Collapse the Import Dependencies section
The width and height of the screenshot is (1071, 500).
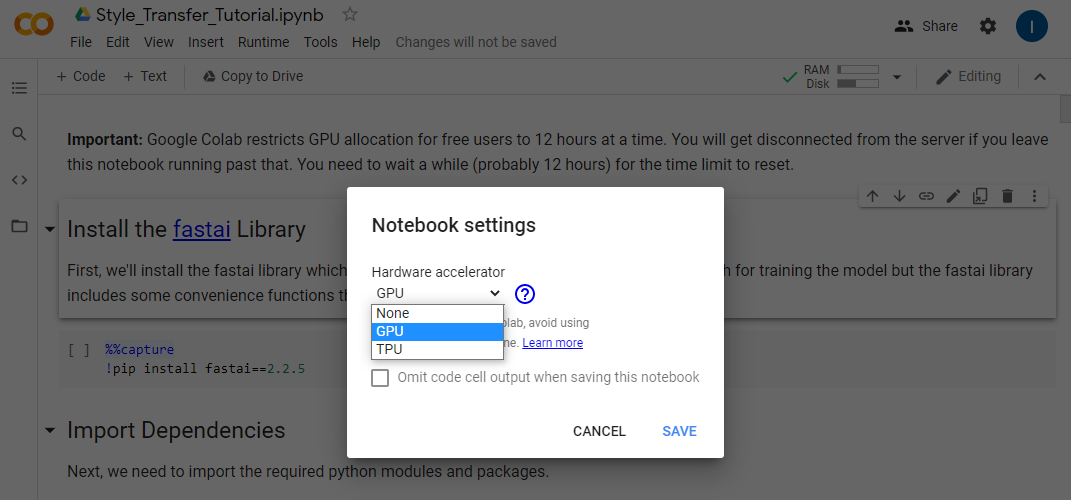(x=50, y=431)
